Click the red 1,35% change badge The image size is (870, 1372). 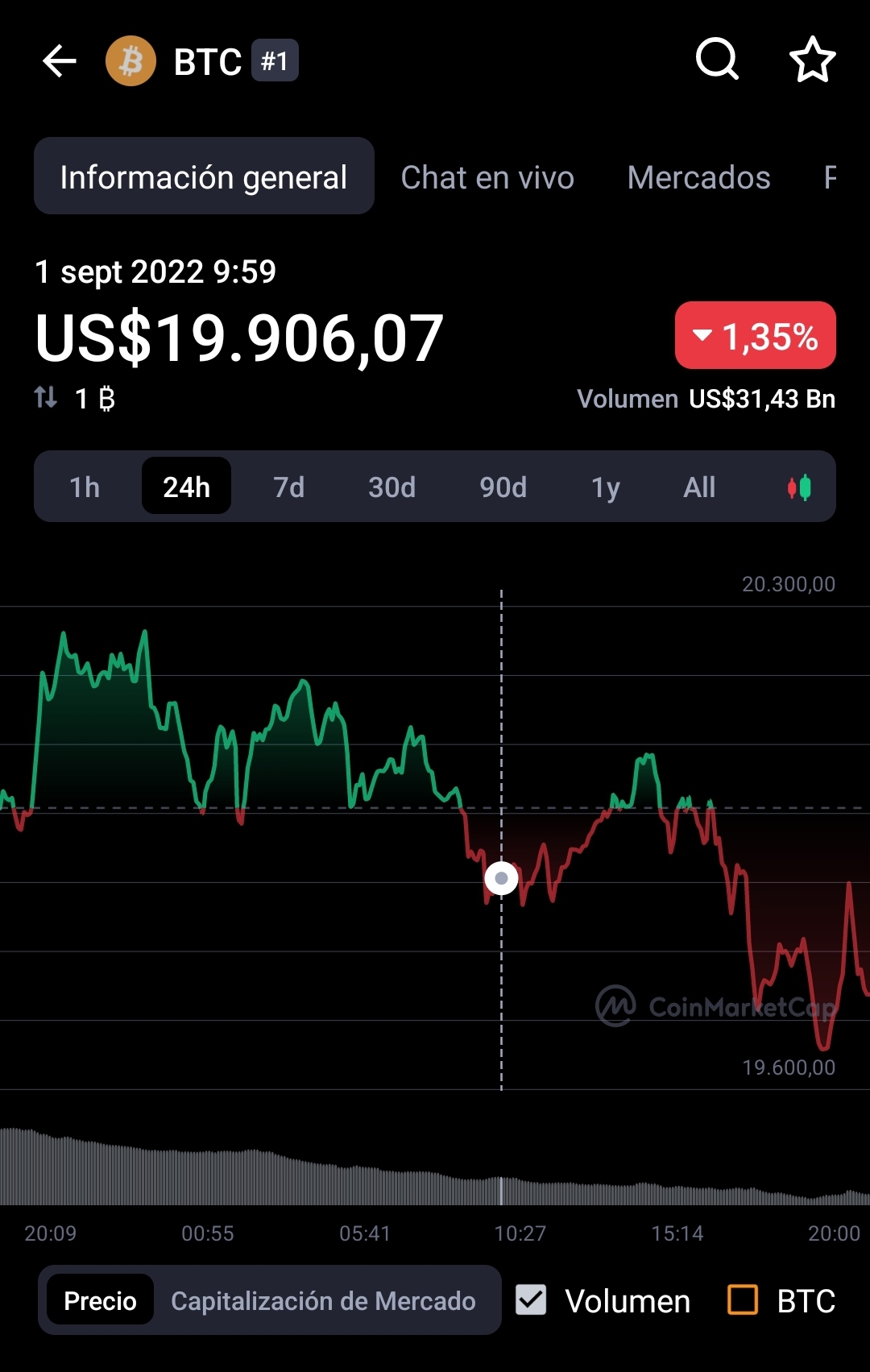click(x=755, y=336)
